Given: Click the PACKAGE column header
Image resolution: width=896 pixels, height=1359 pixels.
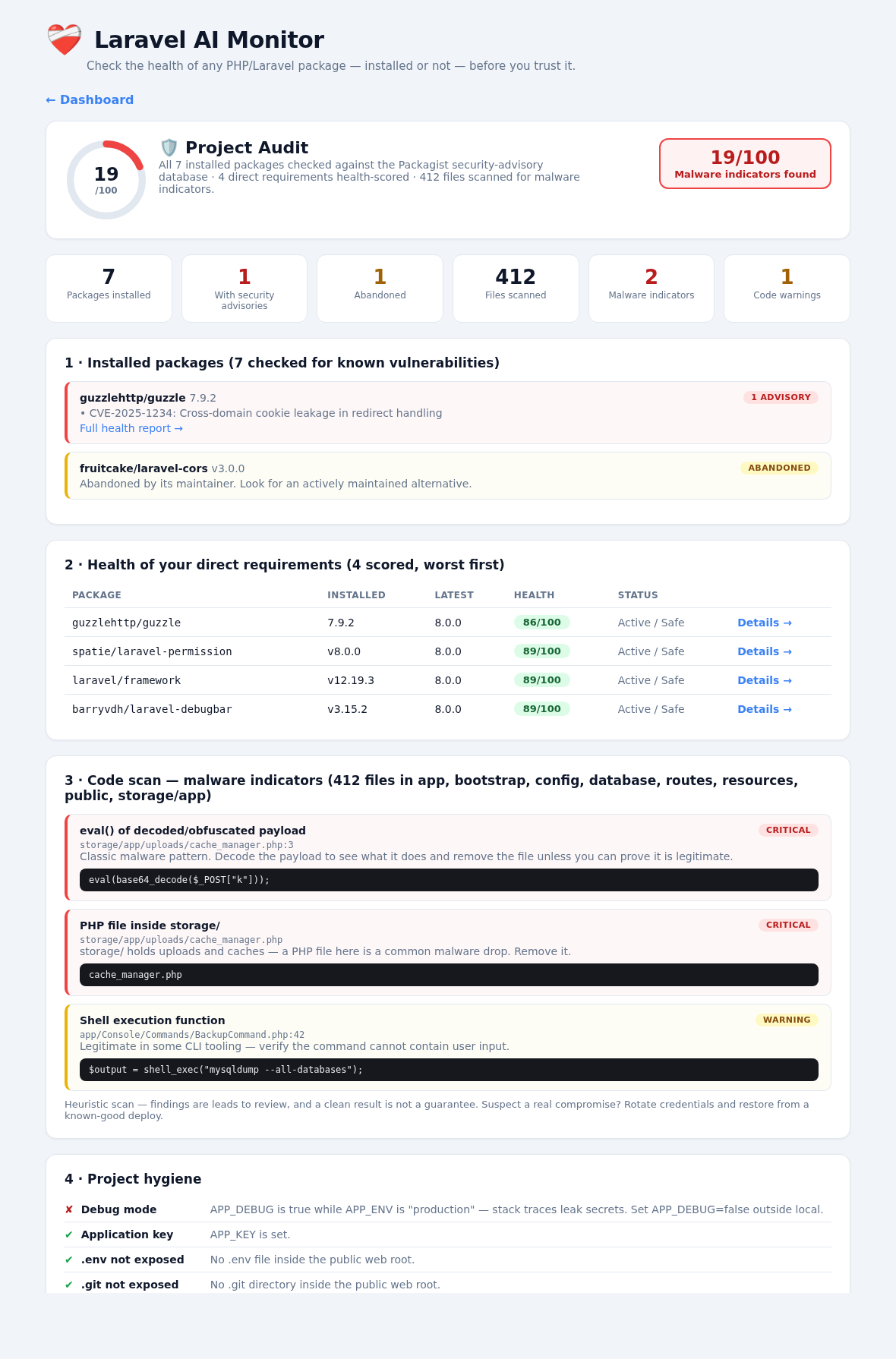Looking at the screenshot, I should tap(96, 595).
